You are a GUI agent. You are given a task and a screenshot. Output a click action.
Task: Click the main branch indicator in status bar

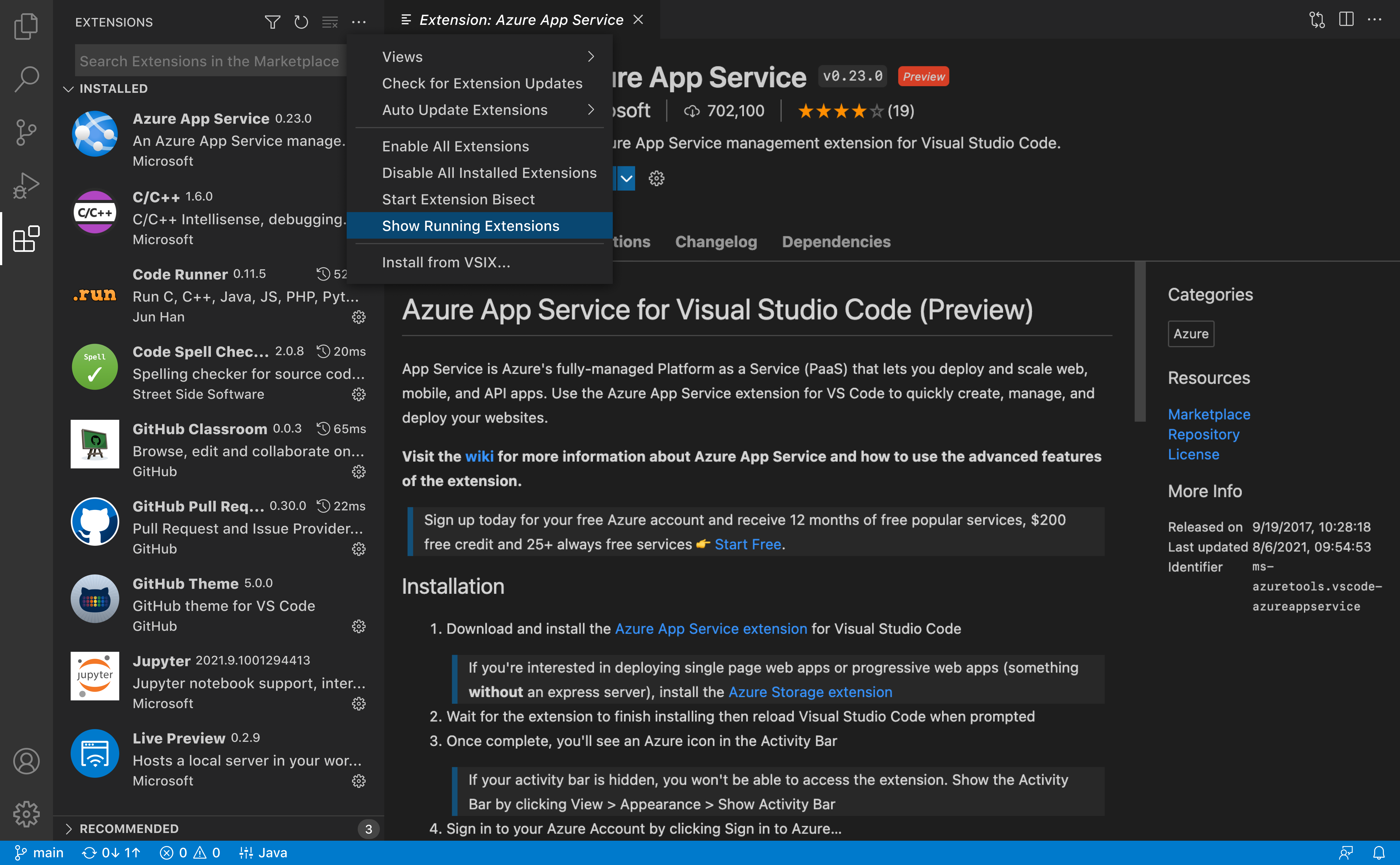pos(39,852)
